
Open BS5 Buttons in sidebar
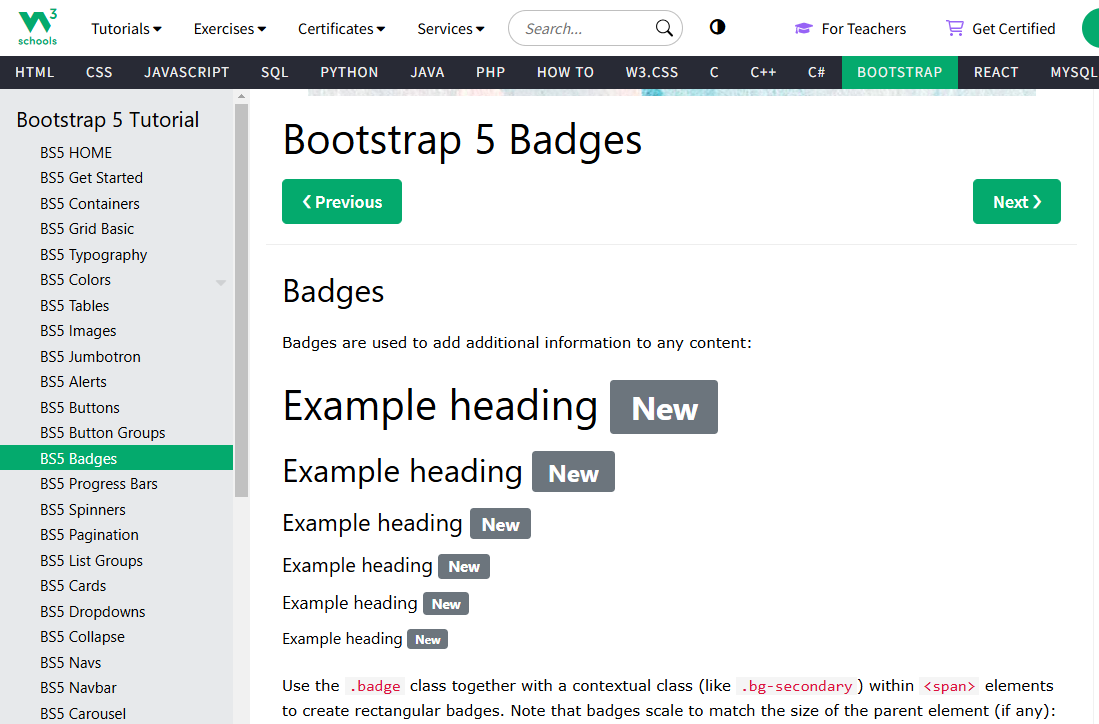coord(116,408)
